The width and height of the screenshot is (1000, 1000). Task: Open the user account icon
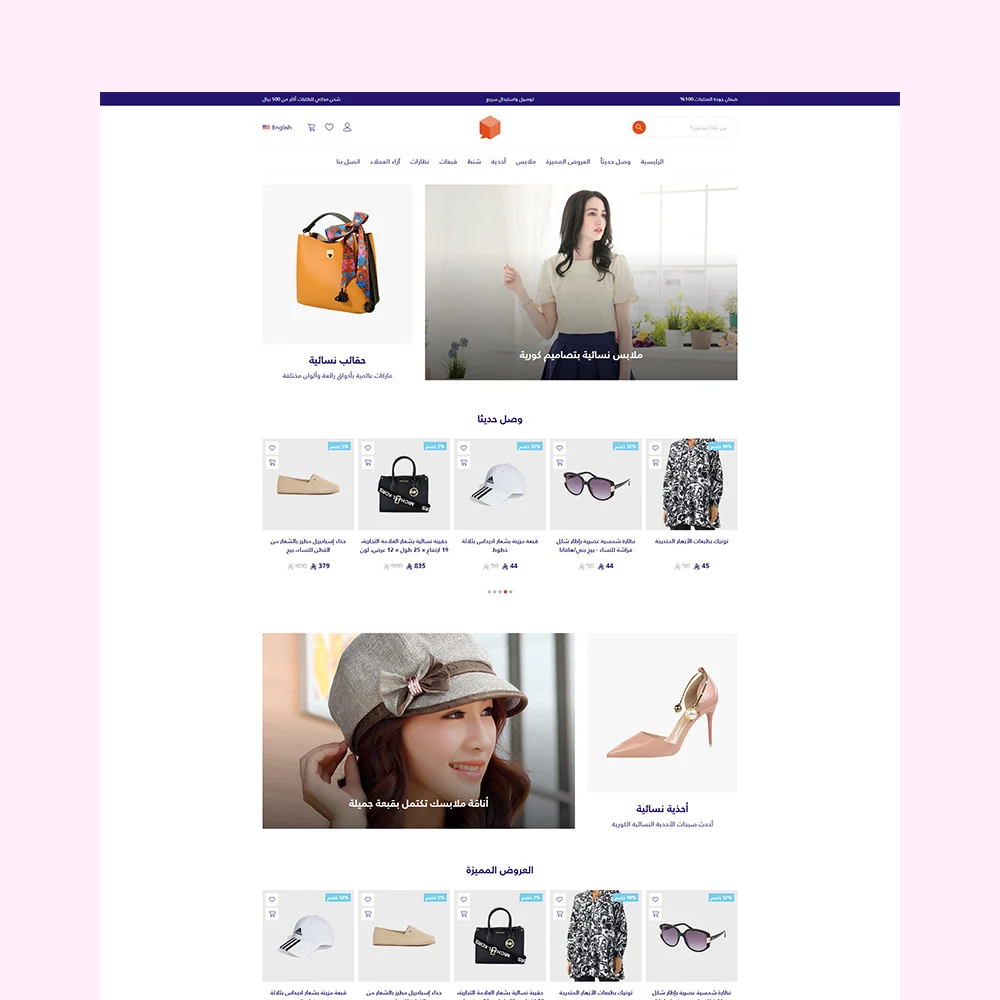[x=347, y=128]
